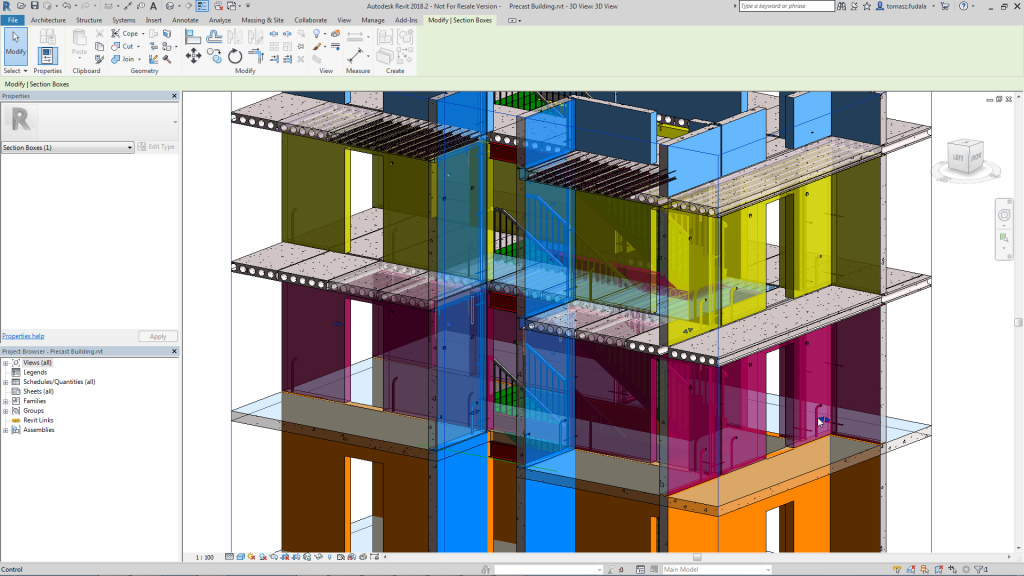
Task: Click the Rotate tool in Modify panel
Action: point(235,57)
